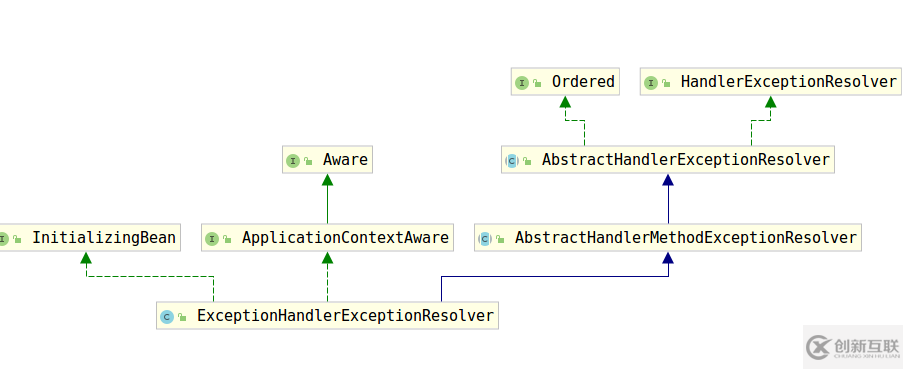Select the Ordered interface node
Screen dimensions: 903x369
(565, 81)
